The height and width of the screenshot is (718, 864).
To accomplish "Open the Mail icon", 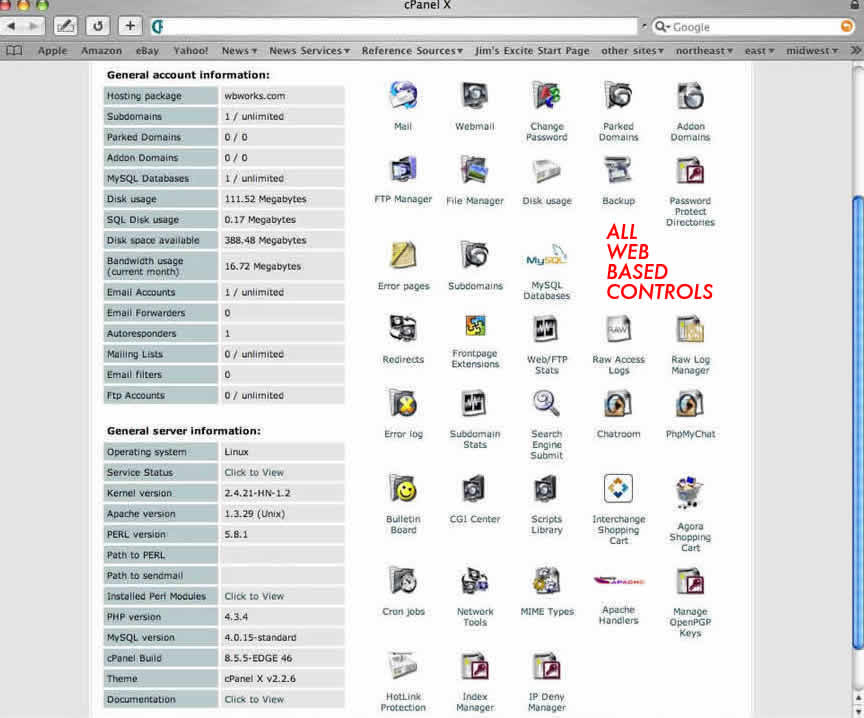I will [403, 96].
